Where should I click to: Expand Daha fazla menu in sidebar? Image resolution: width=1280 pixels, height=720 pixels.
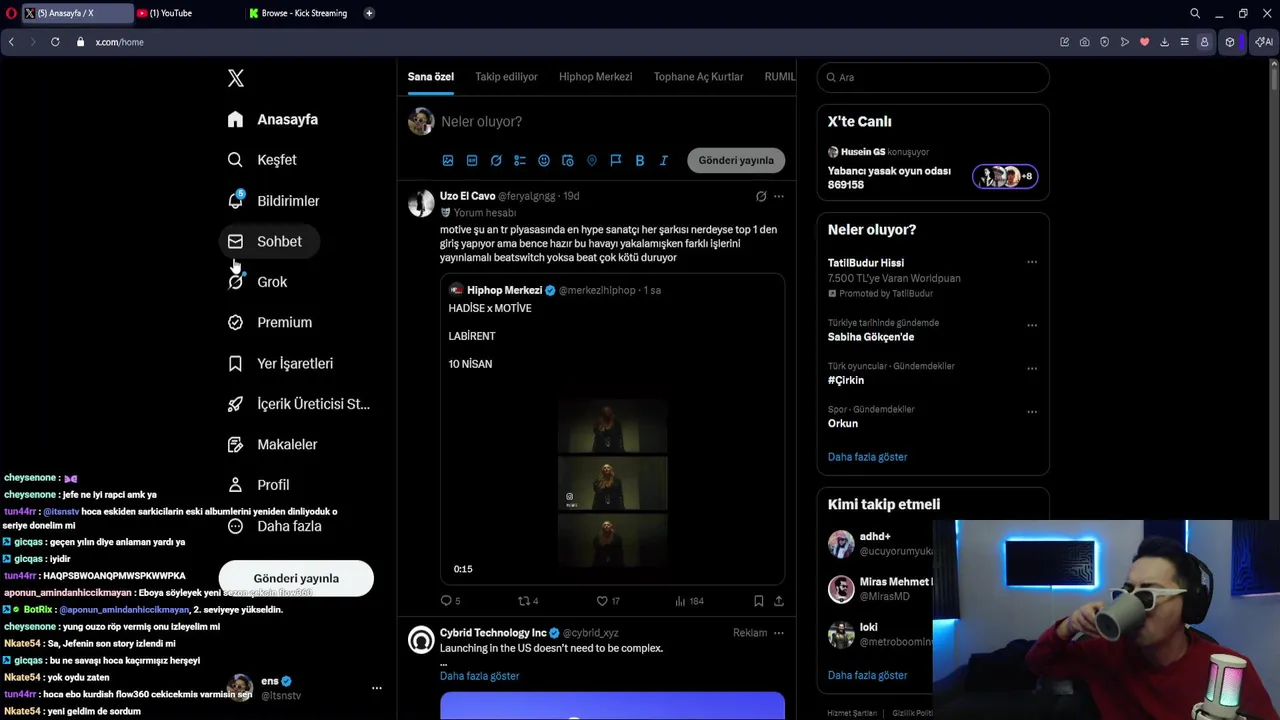tap(275, 526)
